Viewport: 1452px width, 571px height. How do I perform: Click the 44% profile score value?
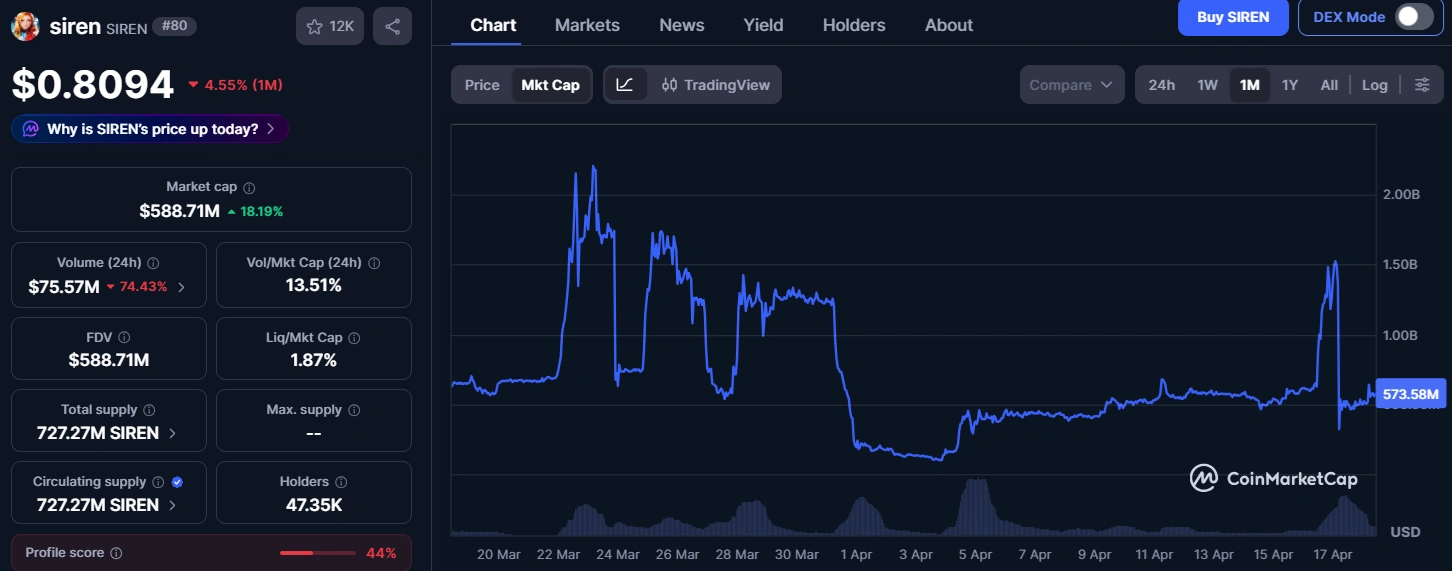(381, 553)
